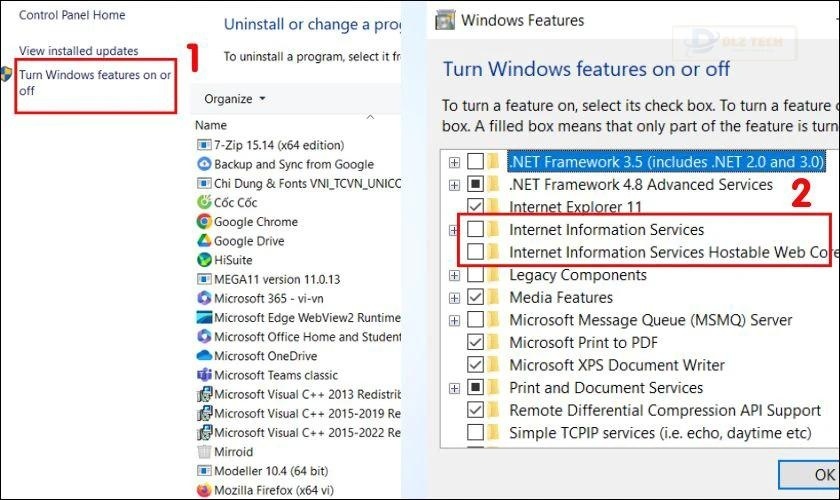Screen dimensions: 840x500
Task: Select the Google Chrome icon in list
Action: (x=204, y=222)
